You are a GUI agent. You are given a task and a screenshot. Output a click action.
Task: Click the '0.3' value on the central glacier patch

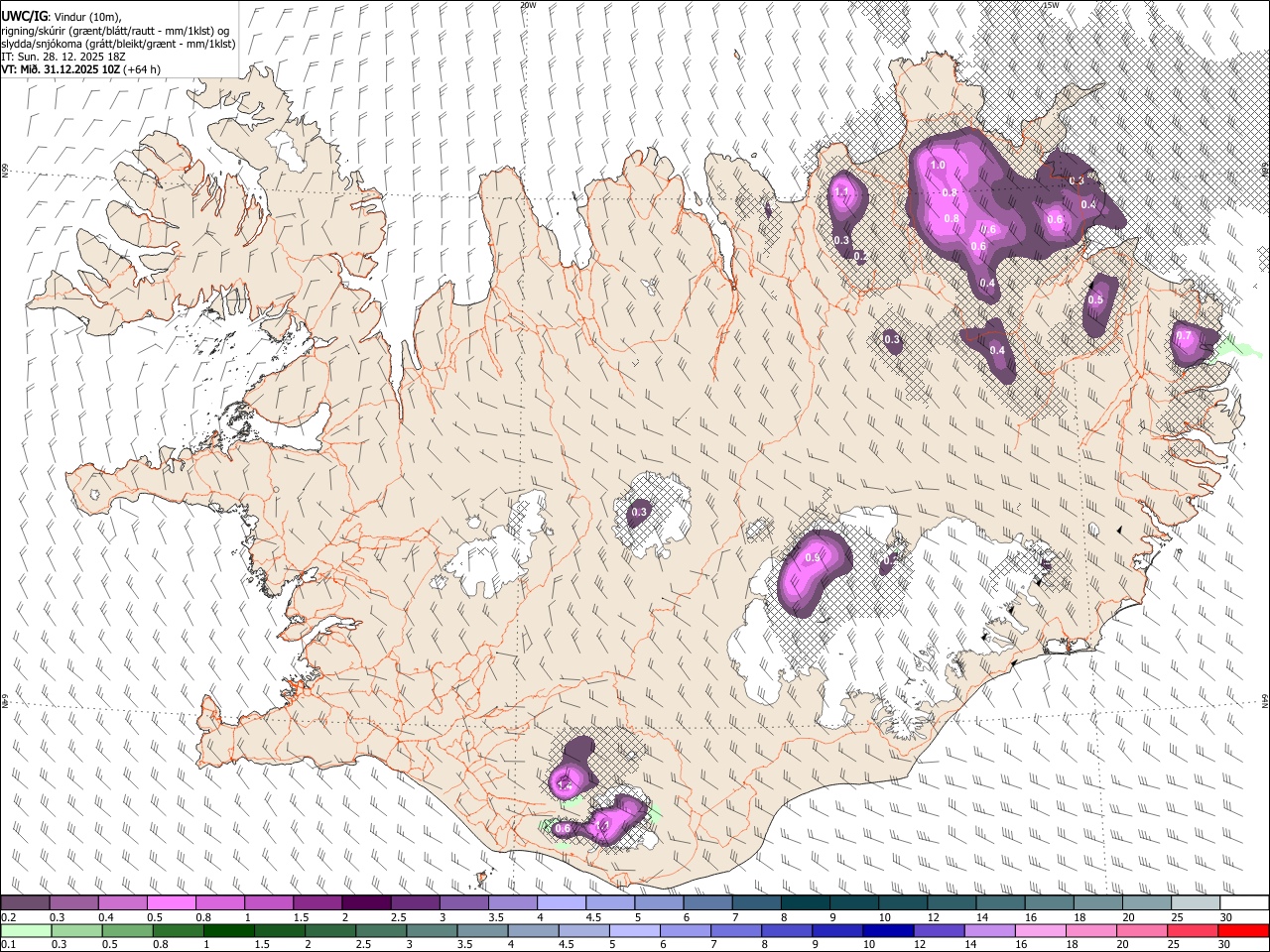(639, 513)
